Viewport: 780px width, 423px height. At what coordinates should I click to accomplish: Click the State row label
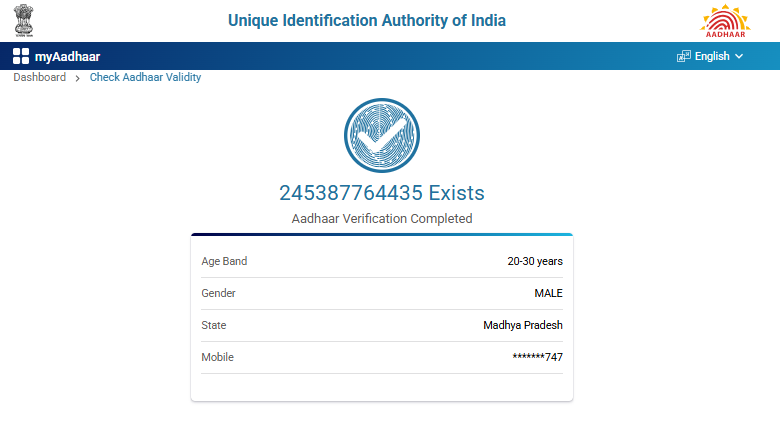[214, 325]
